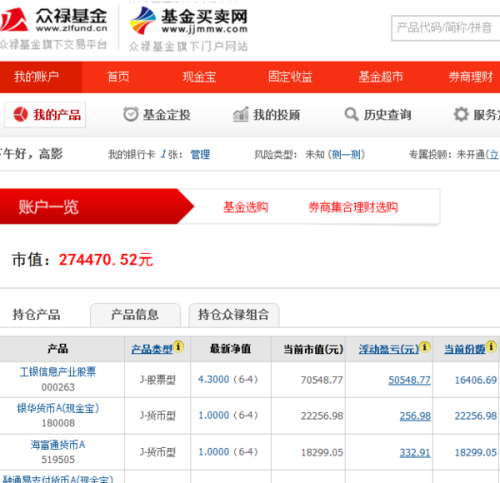
Task: Switch to the 产品信息 tab
Action: coord(135,315)
